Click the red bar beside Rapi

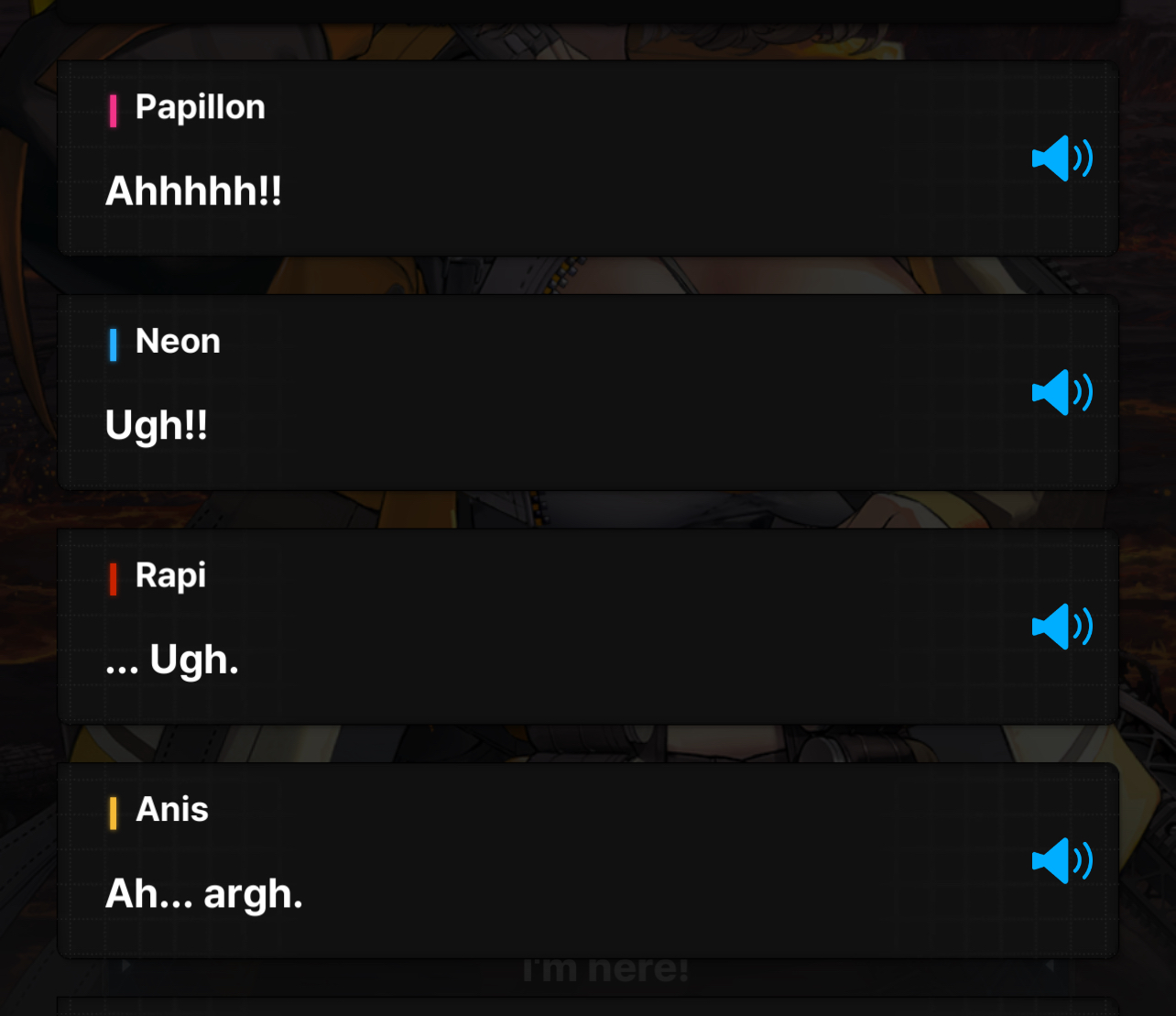click(x=113, y=579)
